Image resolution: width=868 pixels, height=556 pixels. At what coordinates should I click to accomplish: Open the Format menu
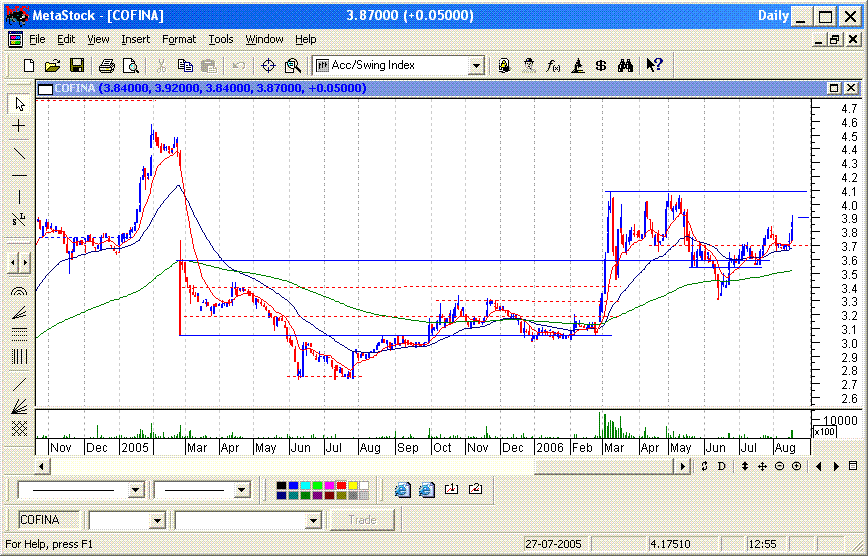pyautogui.click(x=179, y=39)
